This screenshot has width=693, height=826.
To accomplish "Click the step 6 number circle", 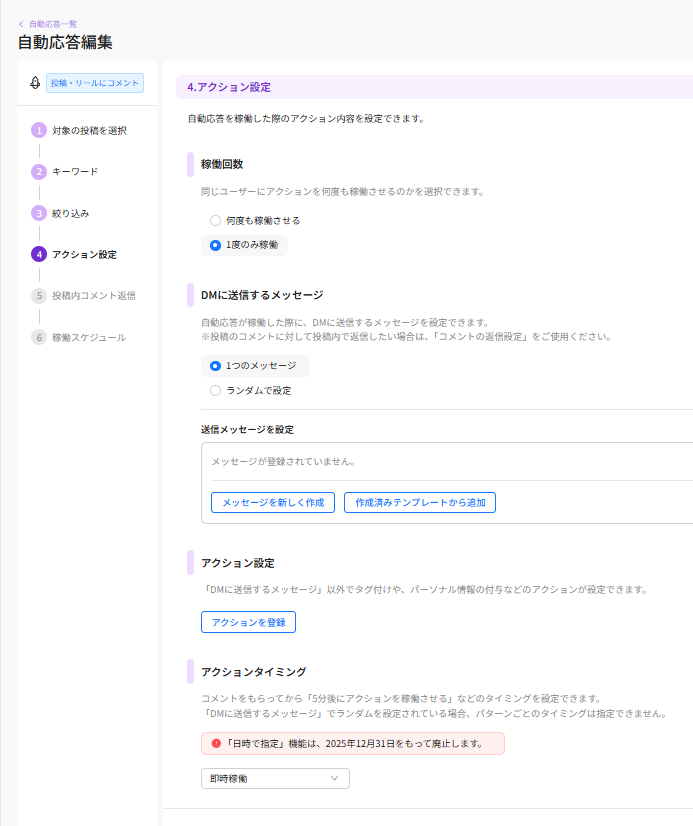I will coord(39,337).
